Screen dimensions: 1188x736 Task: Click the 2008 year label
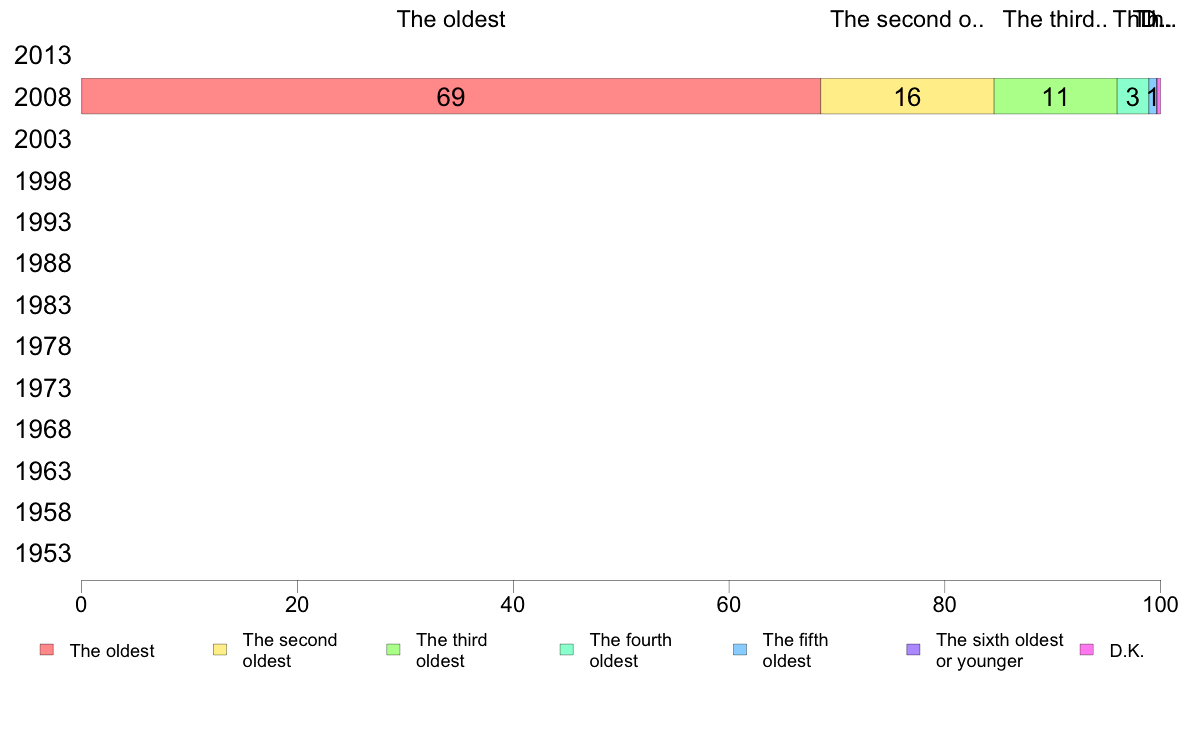point(42,97)
